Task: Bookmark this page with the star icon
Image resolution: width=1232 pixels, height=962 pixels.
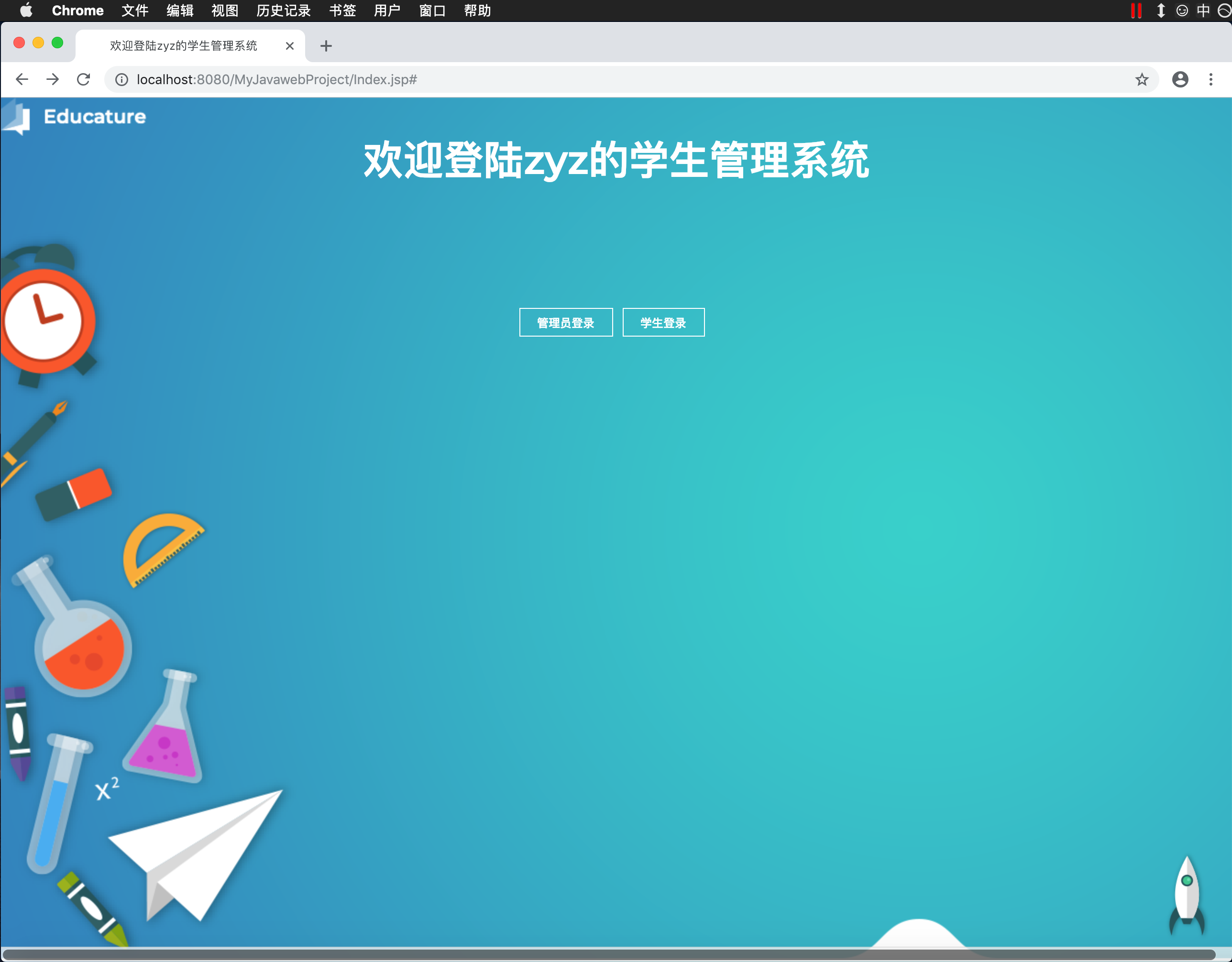Action: click(1142, 79)
